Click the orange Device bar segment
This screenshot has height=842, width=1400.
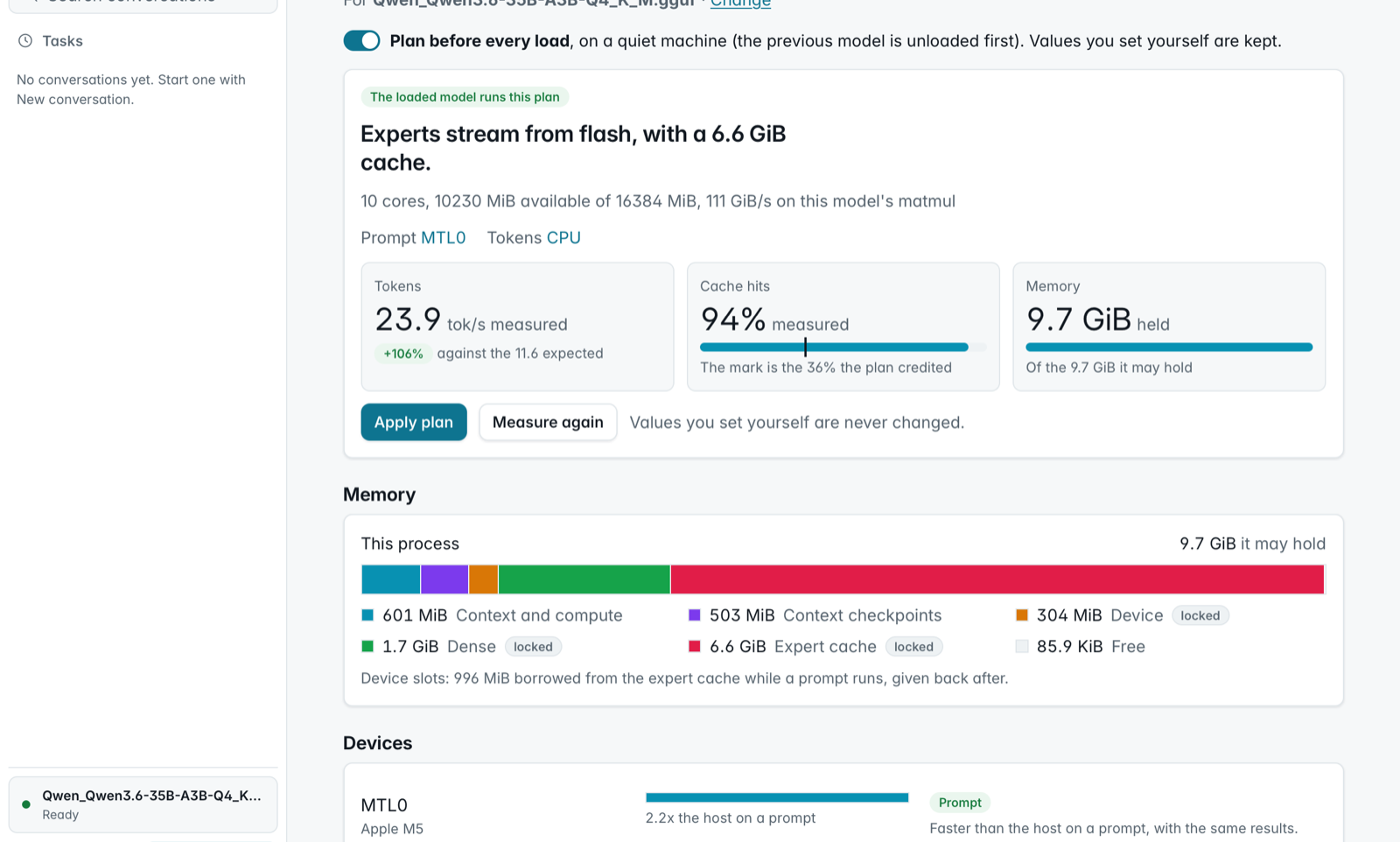484,579
